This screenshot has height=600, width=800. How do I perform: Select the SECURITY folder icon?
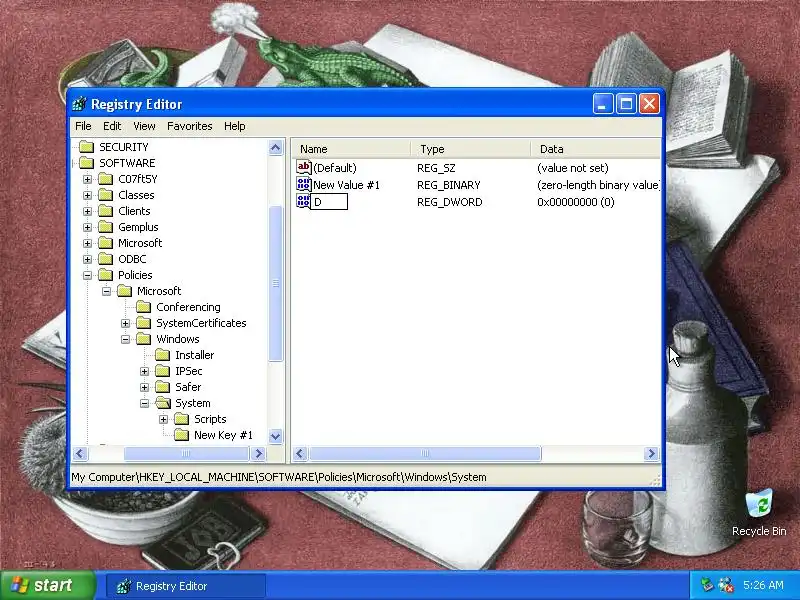pyautogui.click(x=87, y=147)
